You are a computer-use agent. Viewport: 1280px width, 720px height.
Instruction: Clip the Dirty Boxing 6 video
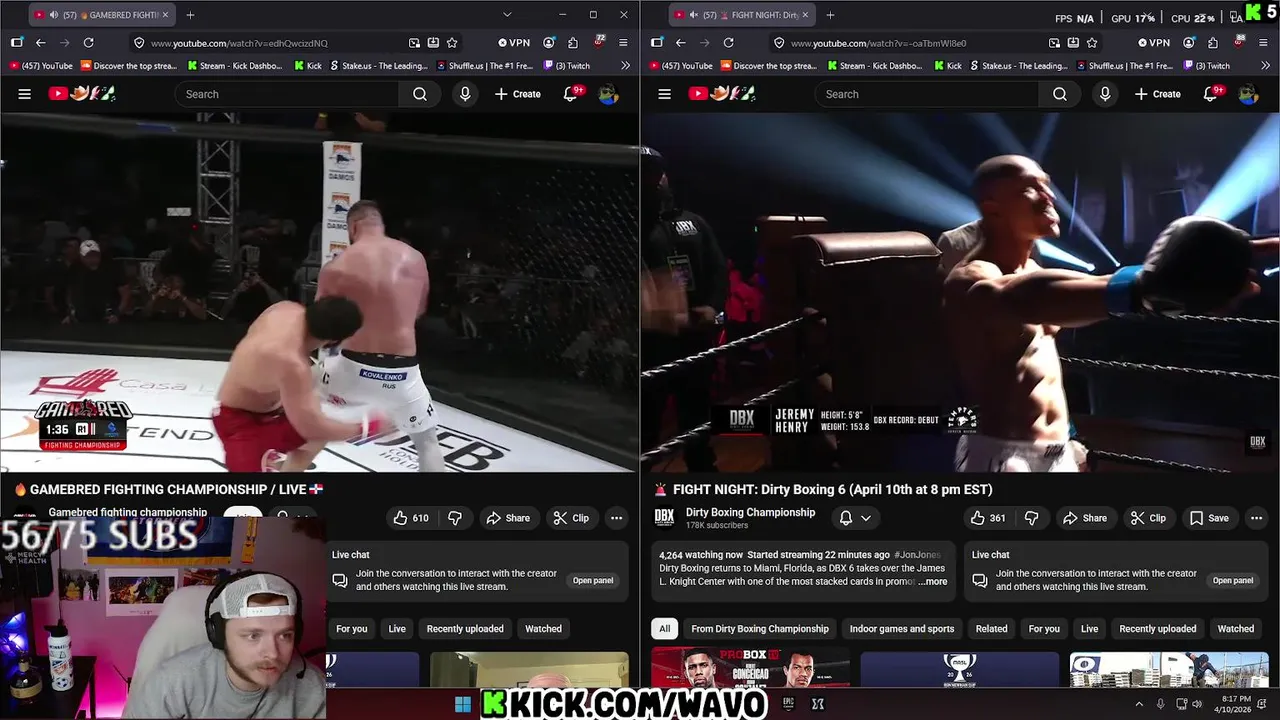pos(1147,518)
